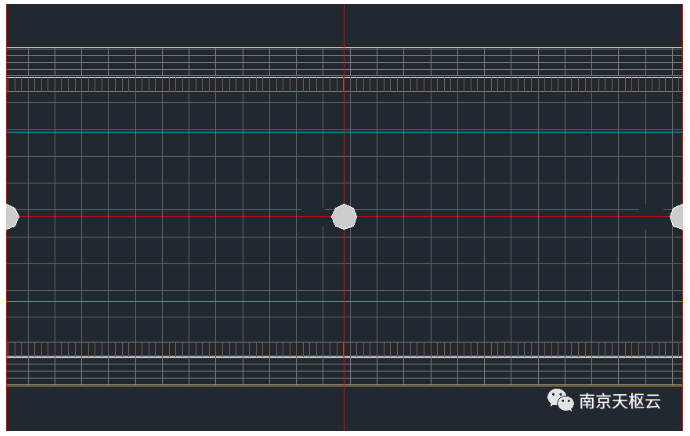Image resolution: width=690 pixels, height=436 pixels.
Task: Select the half-visible gray circle at right edge
Action: point(676,217)
